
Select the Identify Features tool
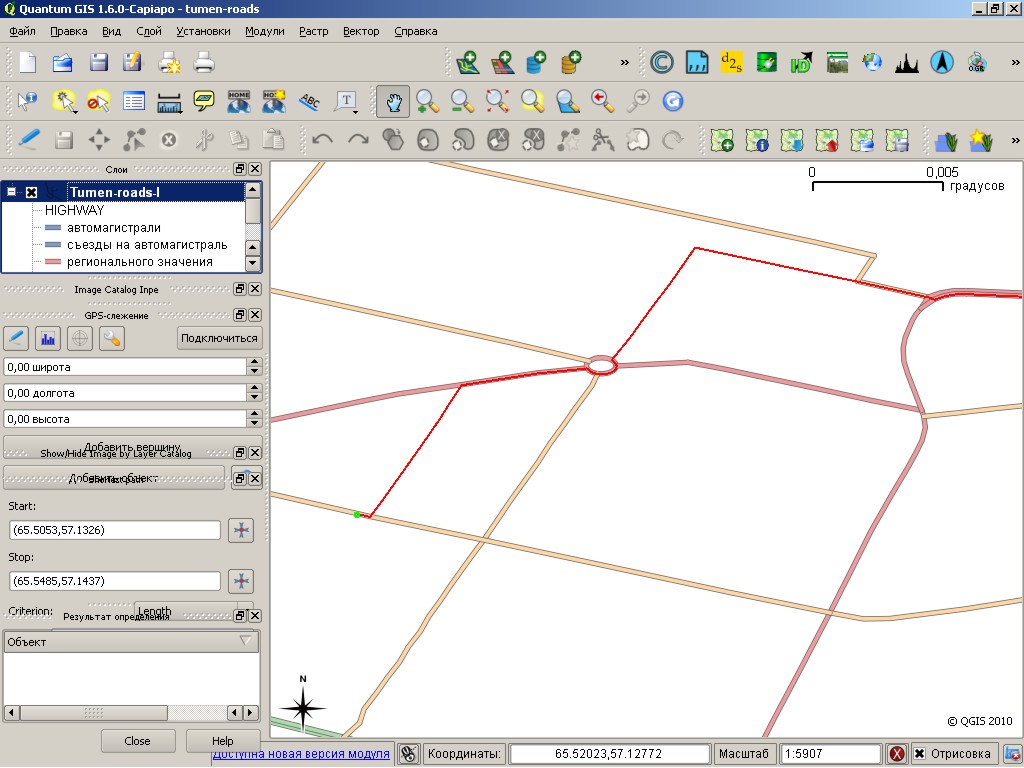point(27,101)
